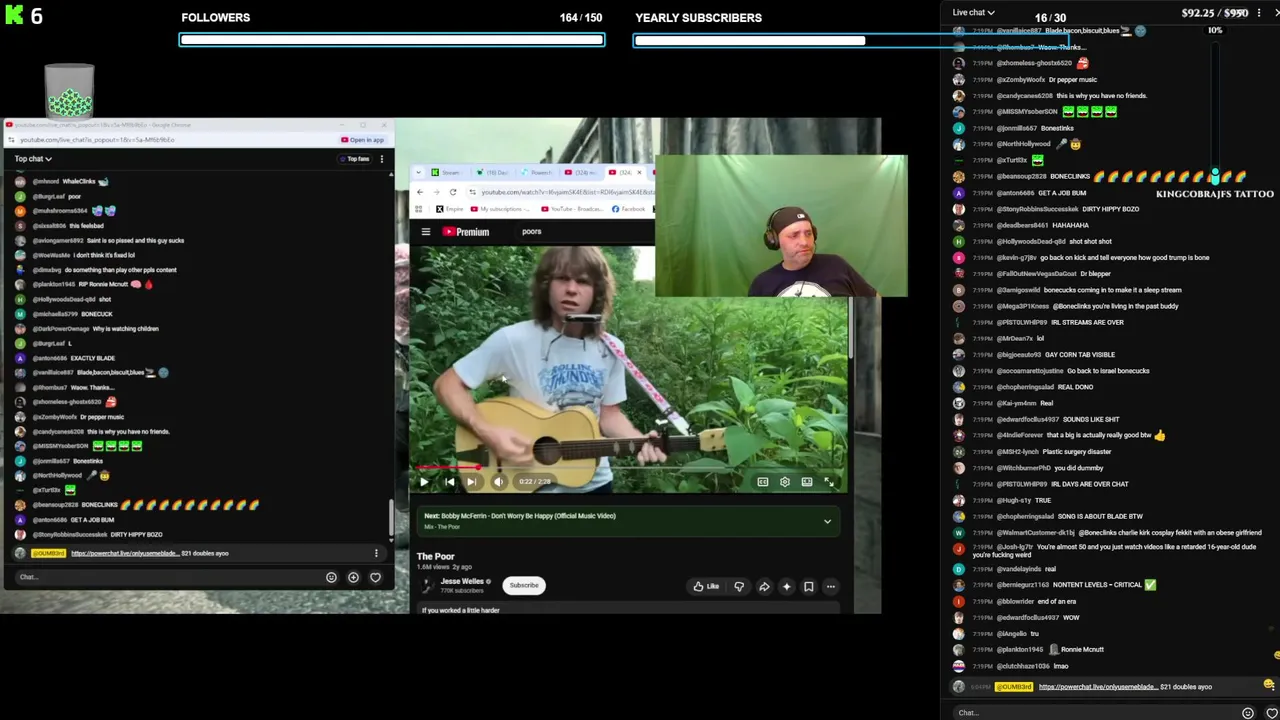Image resolution: width=1280 pixels, height=720 pixels.
Task: Click the green Kick logo icon
Action: tap(14, 16)
